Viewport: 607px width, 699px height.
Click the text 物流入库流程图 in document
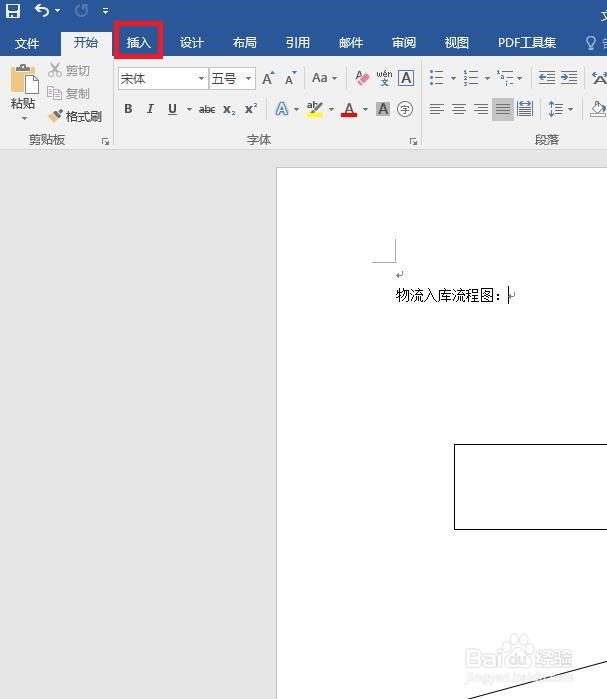pos(445,295)
